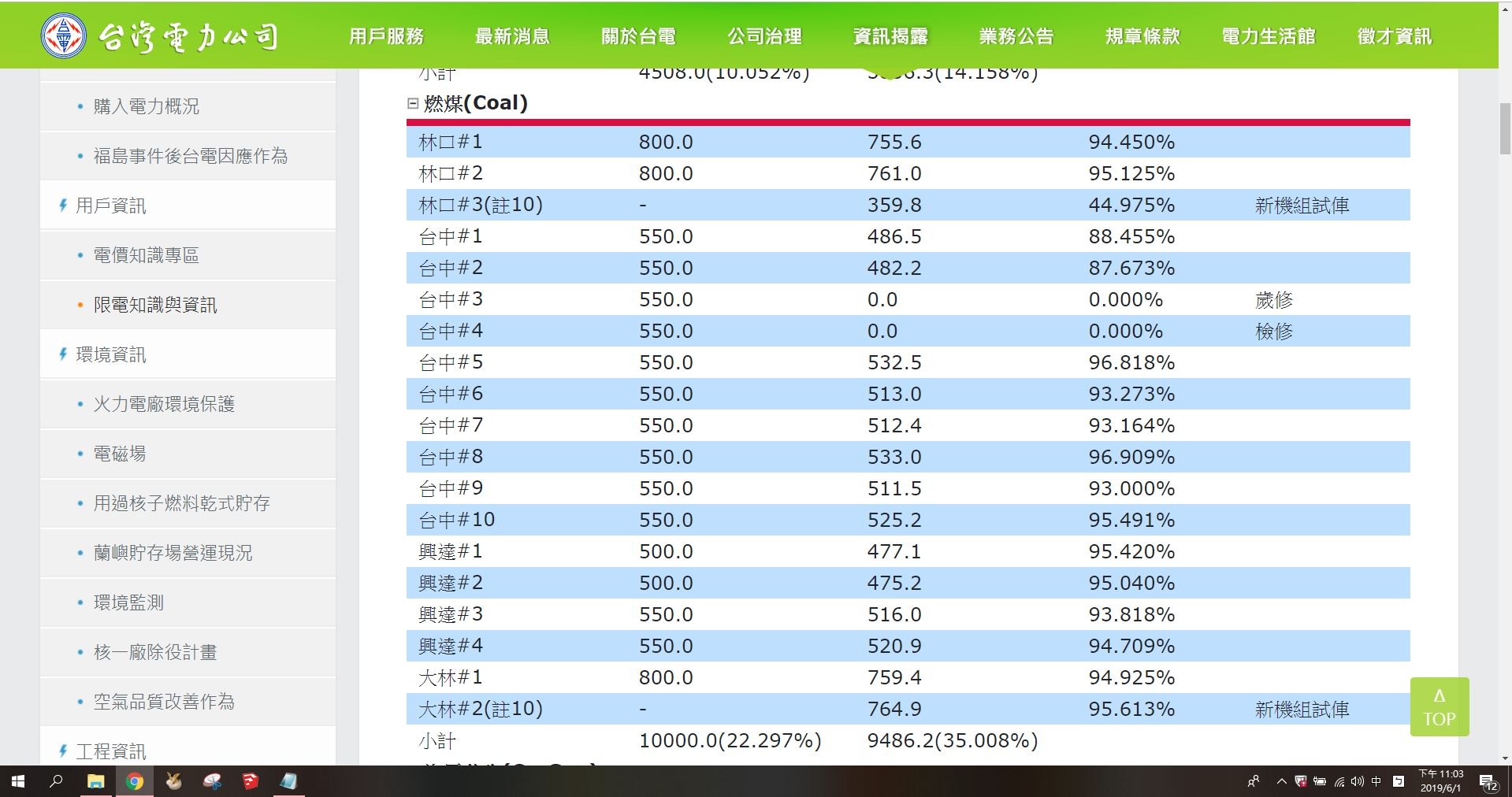Click subtotal 9486.2(35.008%) value
Screen dimensions: 1512x797
(953, 740)
